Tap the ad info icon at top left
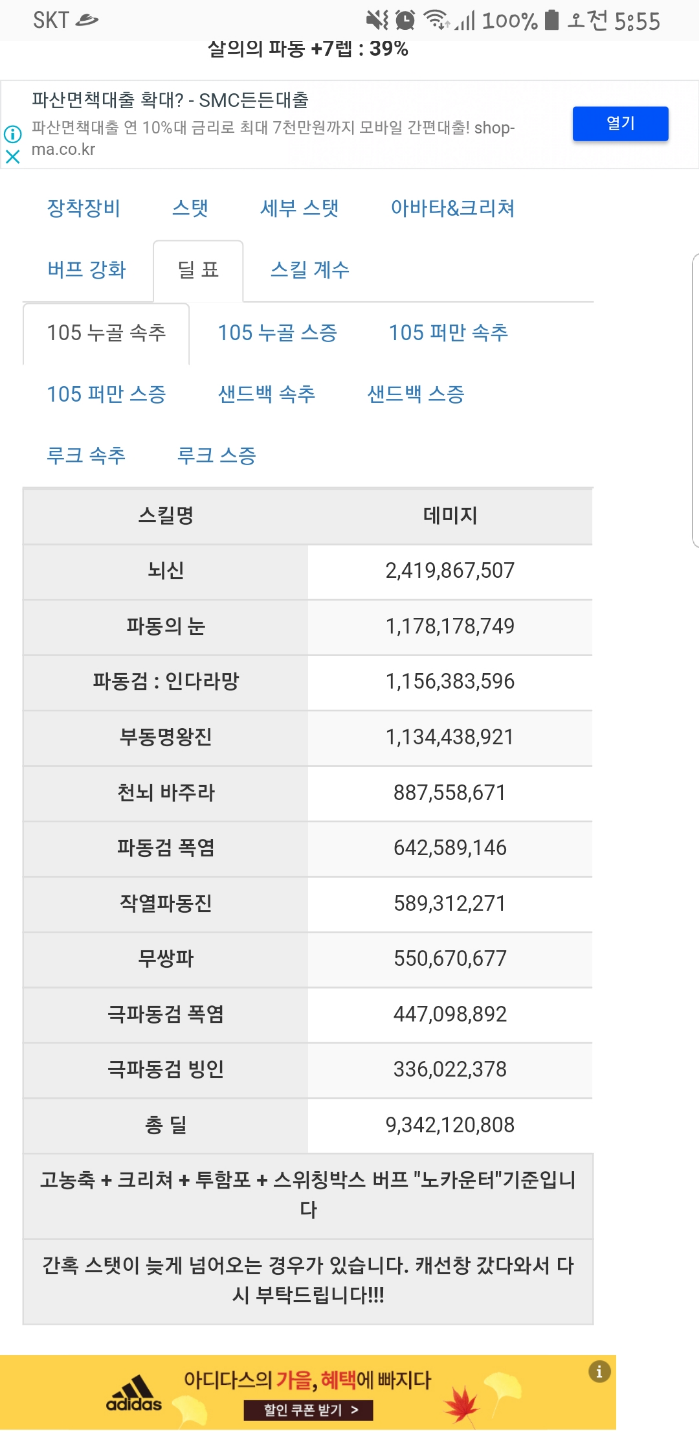This screenshot has width=699, height=1438. pyautogui.click(x=13, y=134)
